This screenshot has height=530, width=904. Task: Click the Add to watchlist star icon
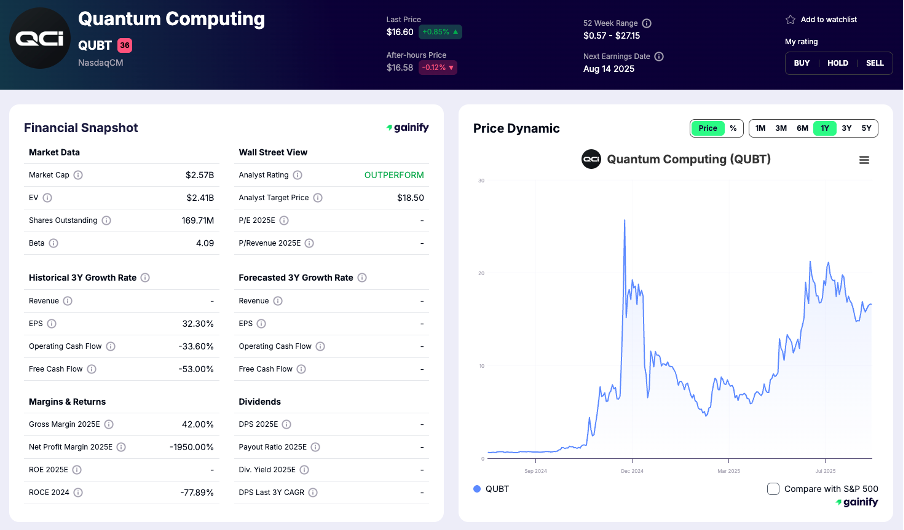point(790,20)
